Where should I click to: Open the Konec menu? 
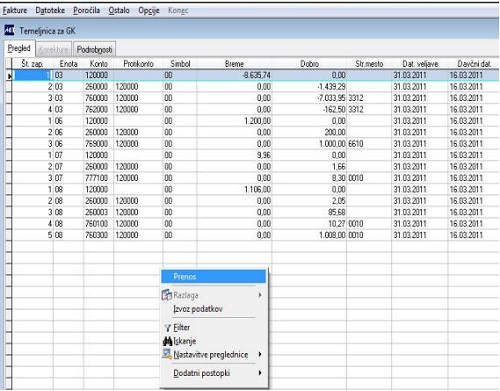[x=178, y=11]
